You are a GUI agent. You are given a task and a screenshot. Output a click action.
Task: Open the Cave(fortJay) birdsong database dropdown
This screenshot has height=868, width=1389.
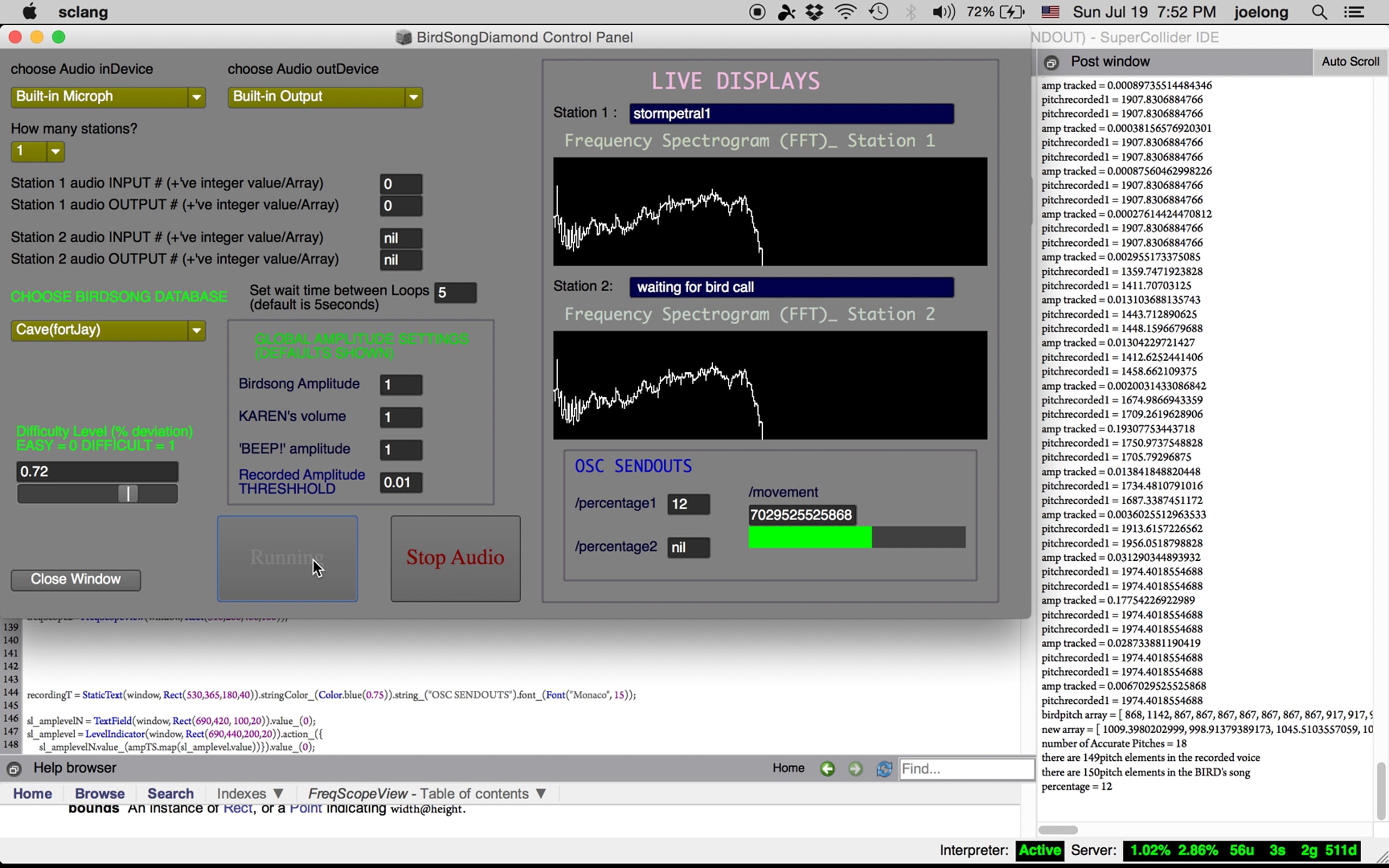(108, 330)
